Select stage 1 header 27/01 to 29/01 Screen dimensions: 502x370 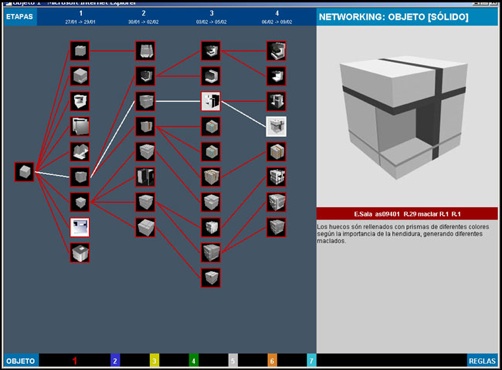[x=80, y=17]
